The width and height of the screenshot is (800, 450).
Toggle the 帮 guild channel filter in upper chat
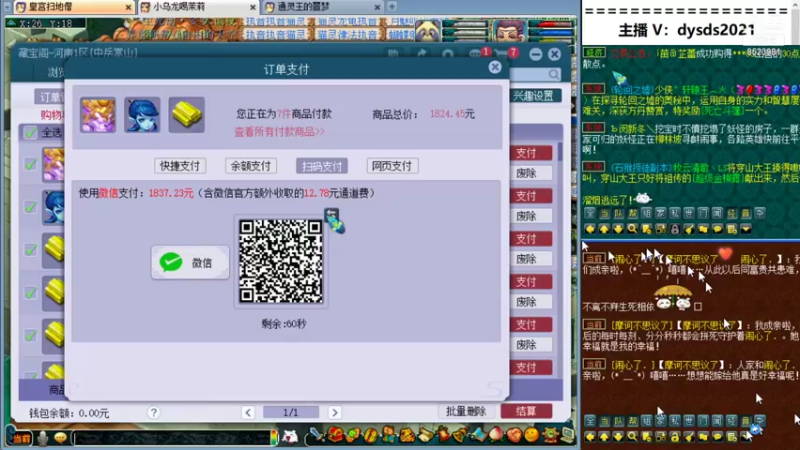click(633, 213)
